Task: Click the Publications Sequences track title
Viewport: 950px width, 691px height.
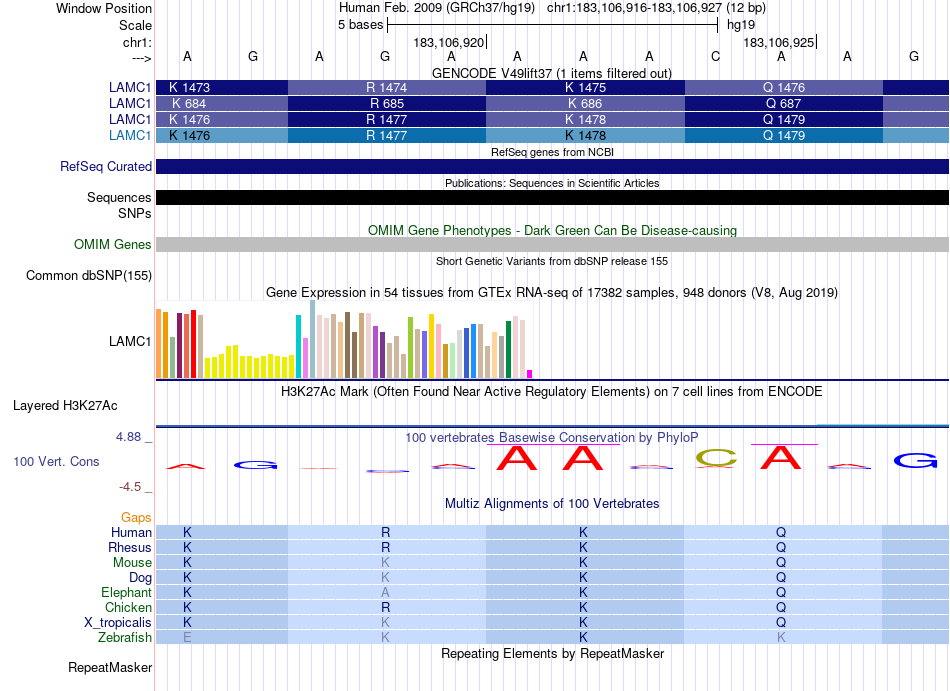Action: point(552,183)
